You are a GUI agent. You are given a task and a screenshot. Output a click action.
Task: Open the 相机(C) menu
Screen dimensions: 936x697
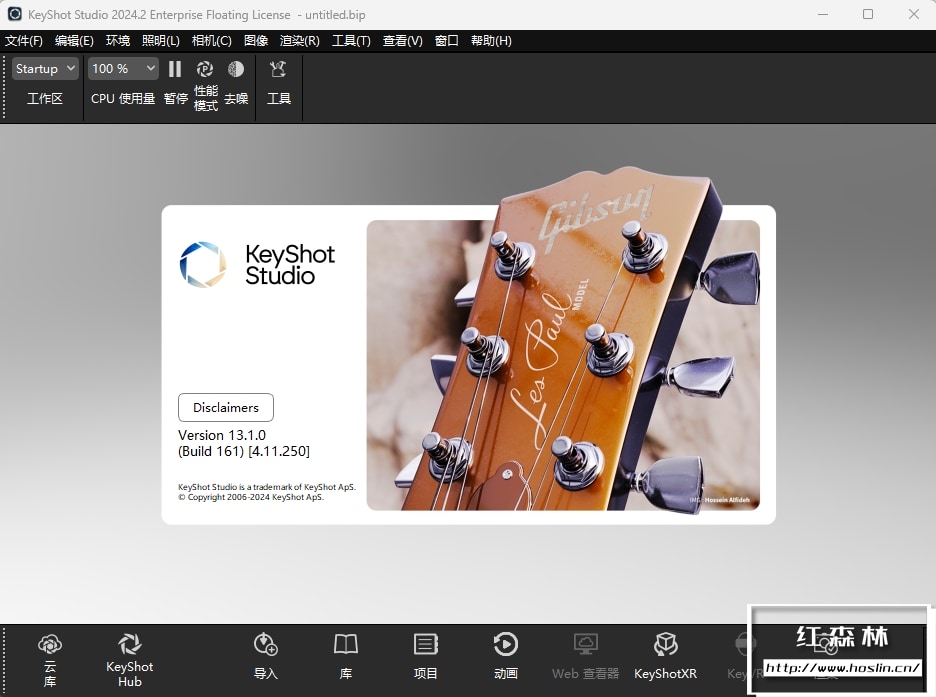coord(211,41)
